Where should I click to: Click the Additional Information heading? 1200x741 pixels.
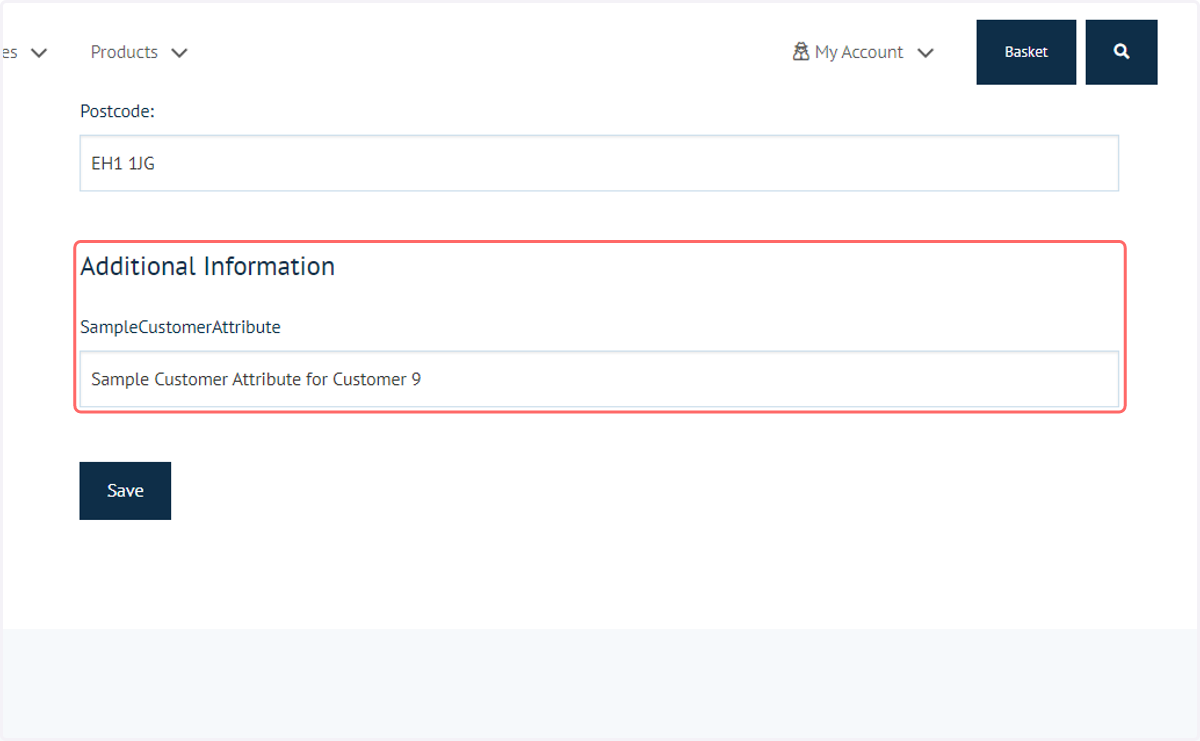(x=207, y=266)
